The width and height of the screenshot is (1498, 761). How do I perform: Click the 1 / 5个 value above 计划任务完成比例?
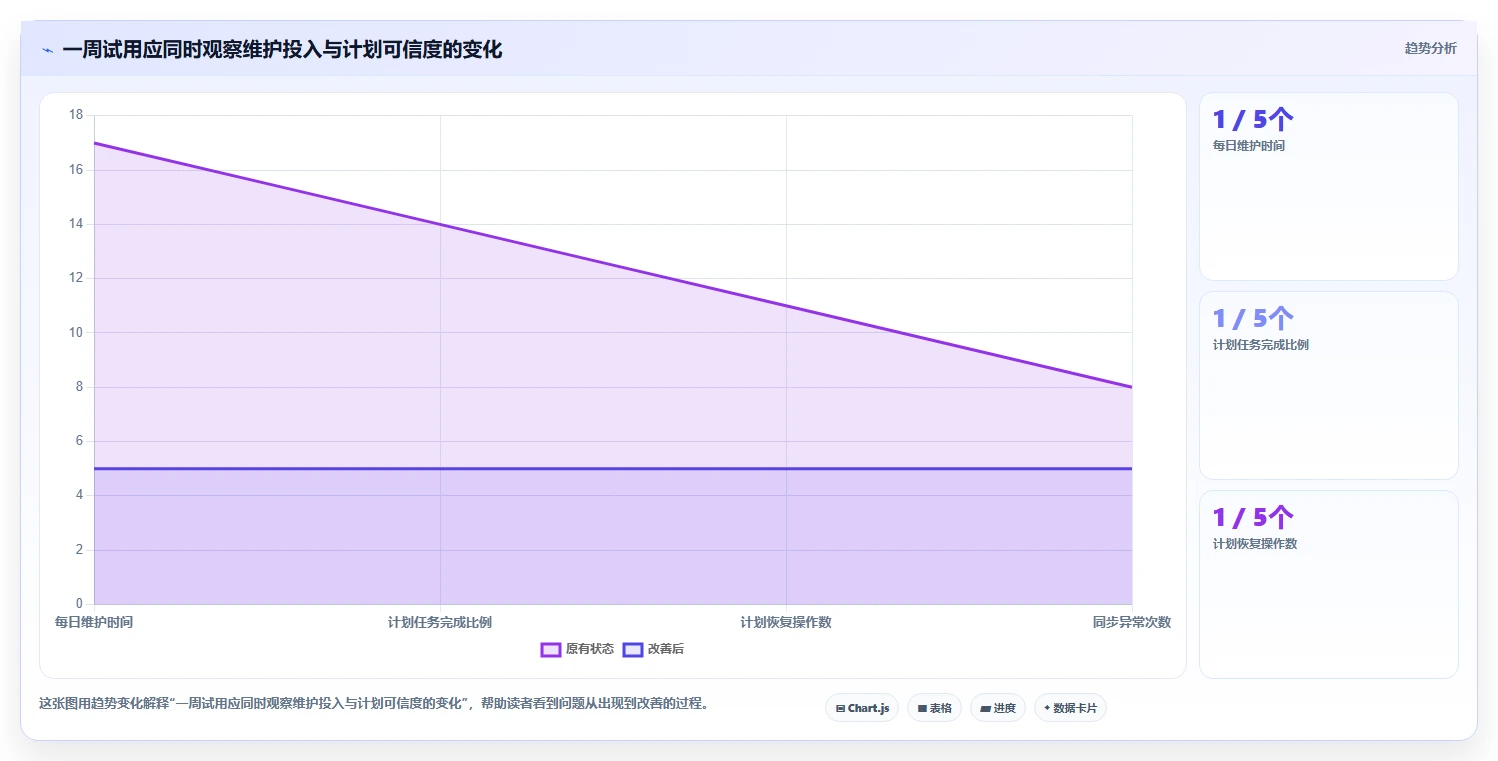[x=1253, y=319]
